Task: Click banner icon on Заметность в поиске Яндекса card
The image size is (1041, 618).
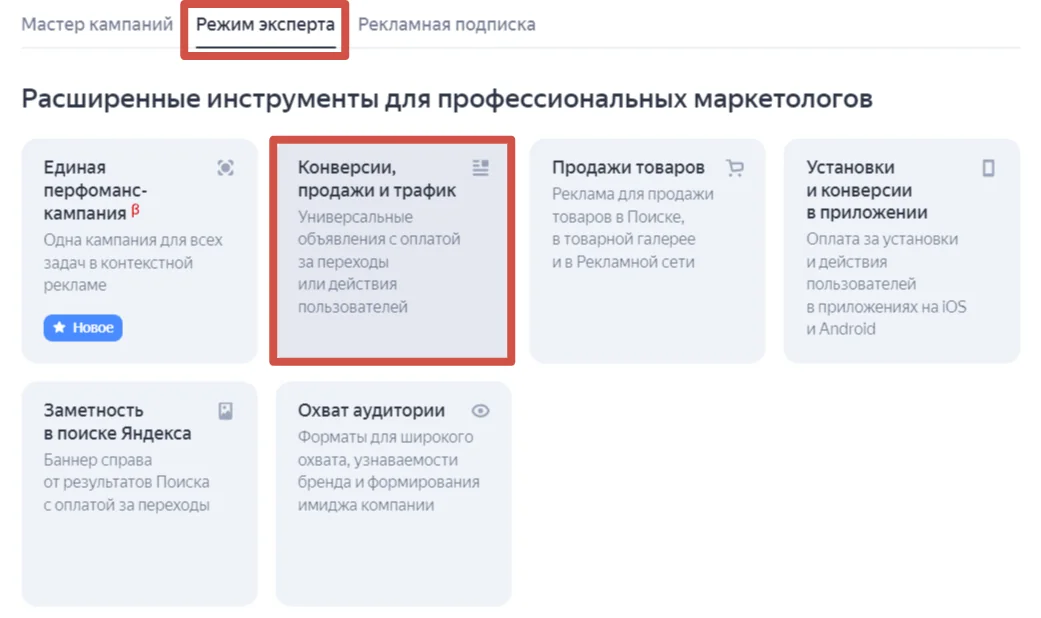Action: pyautogui.click(x=226, y=411)
